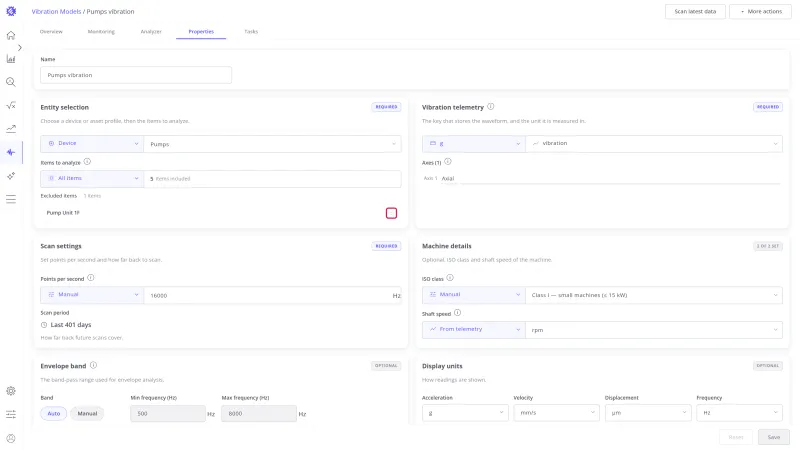Open the settings gear sidebar icon
The image size is (800, 450).
(x=11, y=391)
